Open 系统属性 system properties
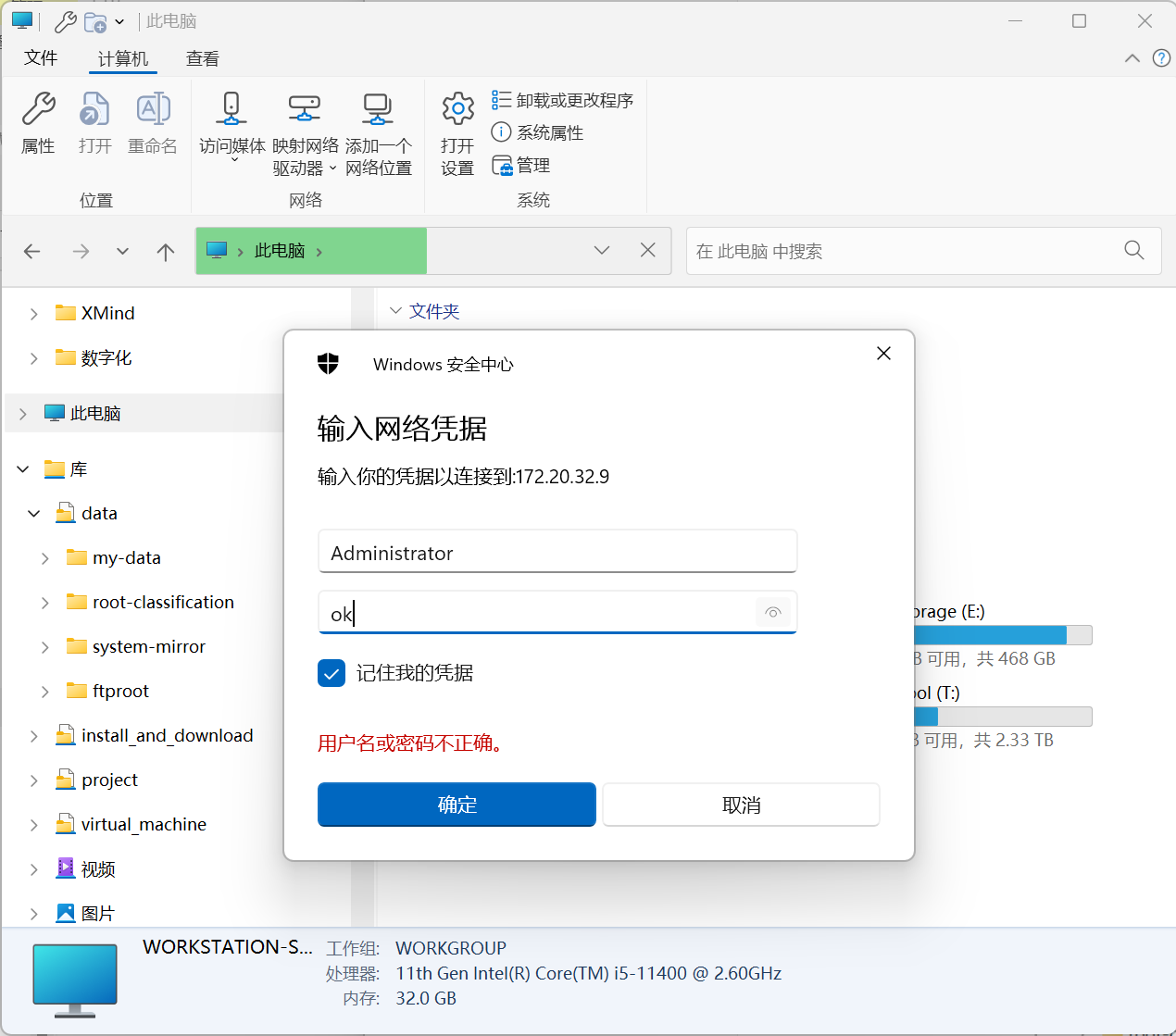Viewport: 1176px width, 1036px height. tap(501, 132)
